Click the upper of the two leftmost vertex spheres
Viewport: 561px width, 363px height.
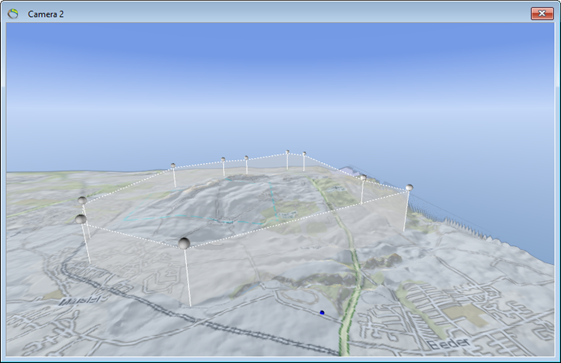point(82,200)
